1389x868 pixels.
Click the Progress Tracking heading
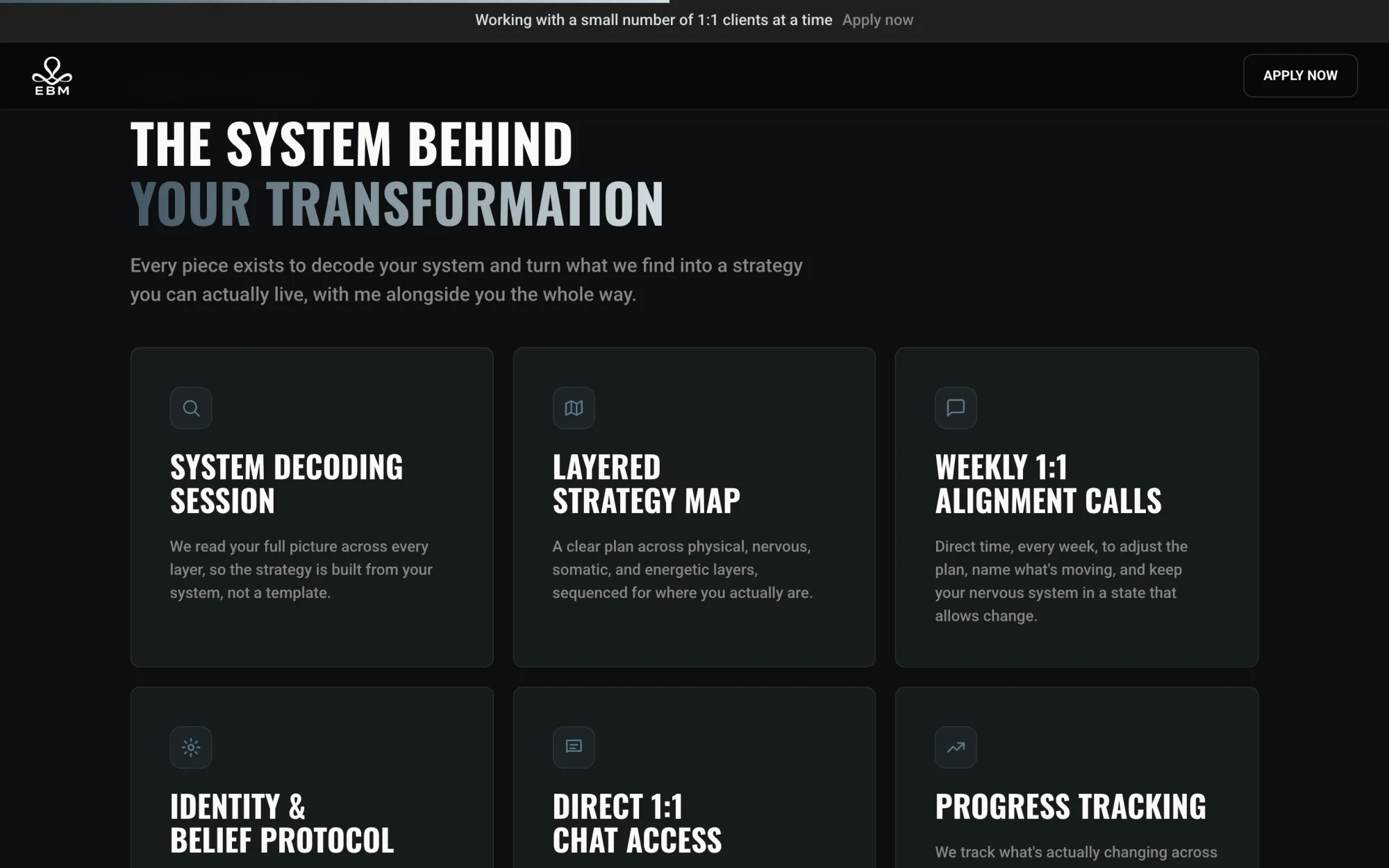click(1070, 807)
